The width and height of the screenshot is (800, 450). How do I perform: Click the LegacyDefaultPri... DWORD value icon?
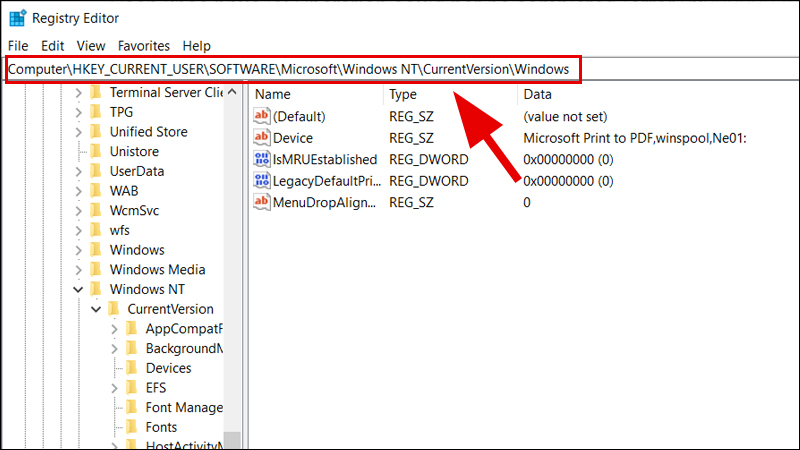pyautogui.click(x=262, y=181)
